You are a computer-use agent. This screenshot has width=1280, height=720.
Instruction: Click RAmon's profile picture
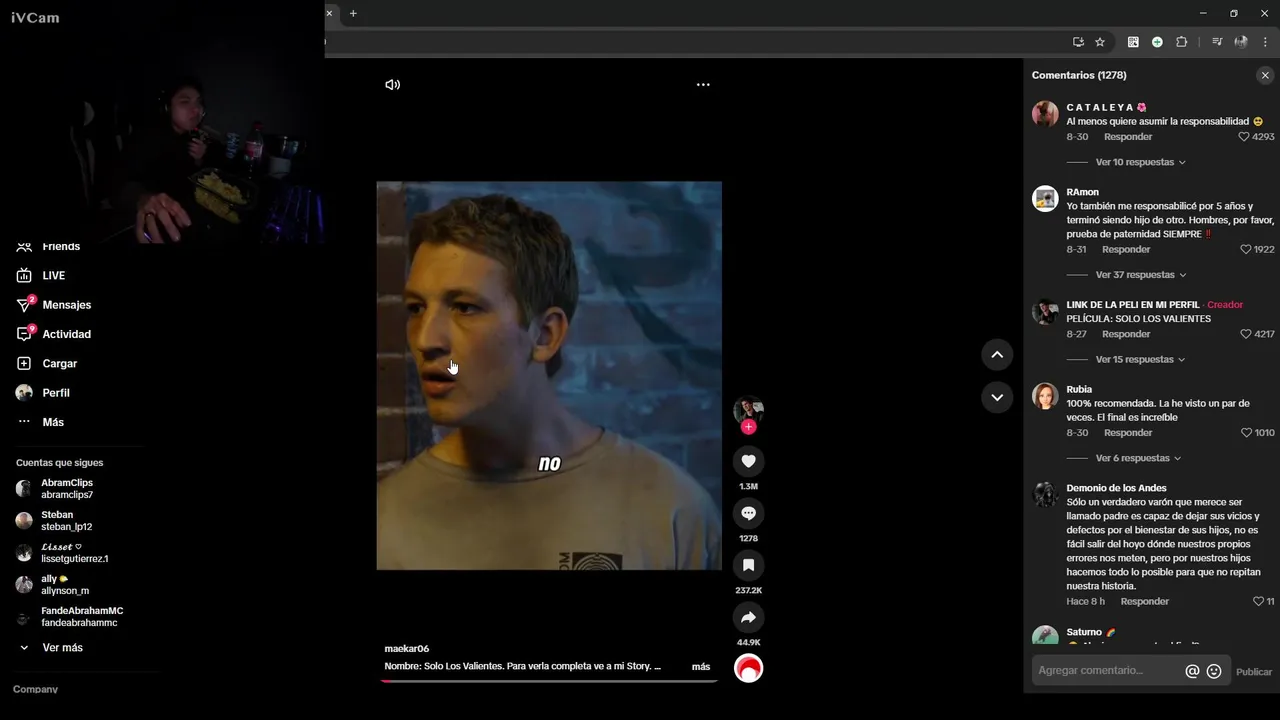tap(1045, 198)
